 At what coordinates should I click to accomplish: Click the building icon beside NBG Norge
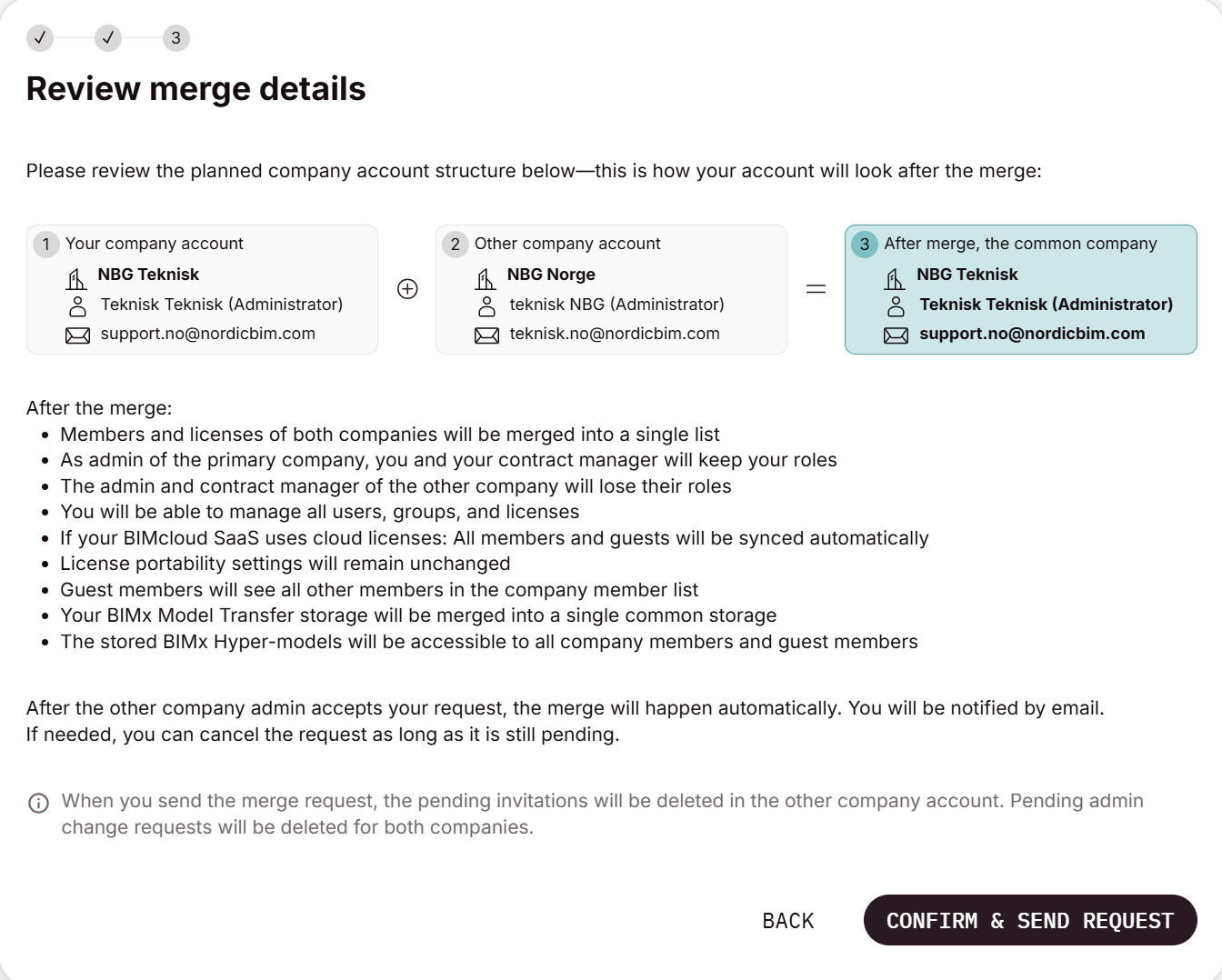(486, 277)
